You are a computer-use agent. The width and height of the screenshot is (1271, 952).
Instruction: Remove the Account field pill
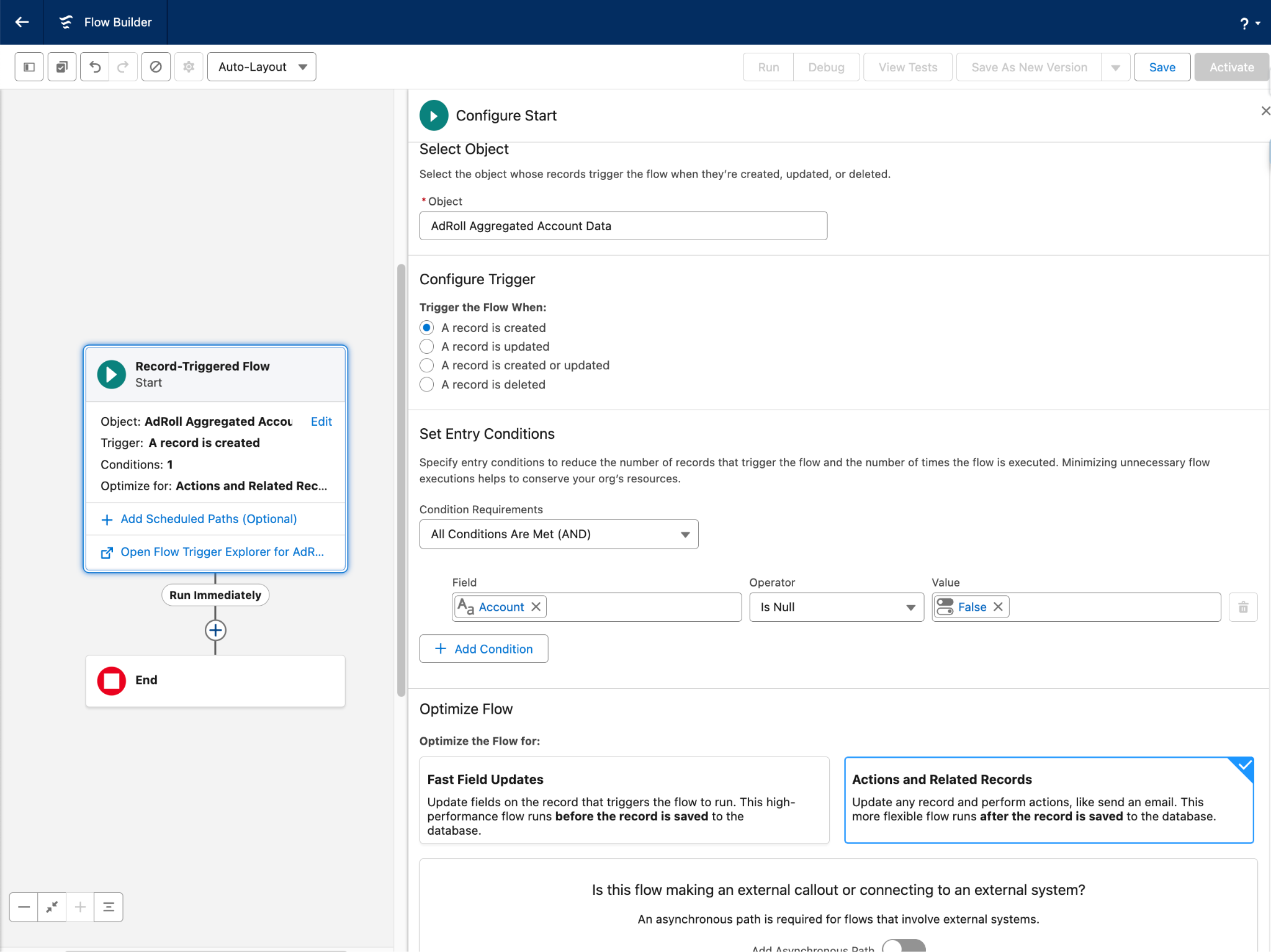[536, 607]
